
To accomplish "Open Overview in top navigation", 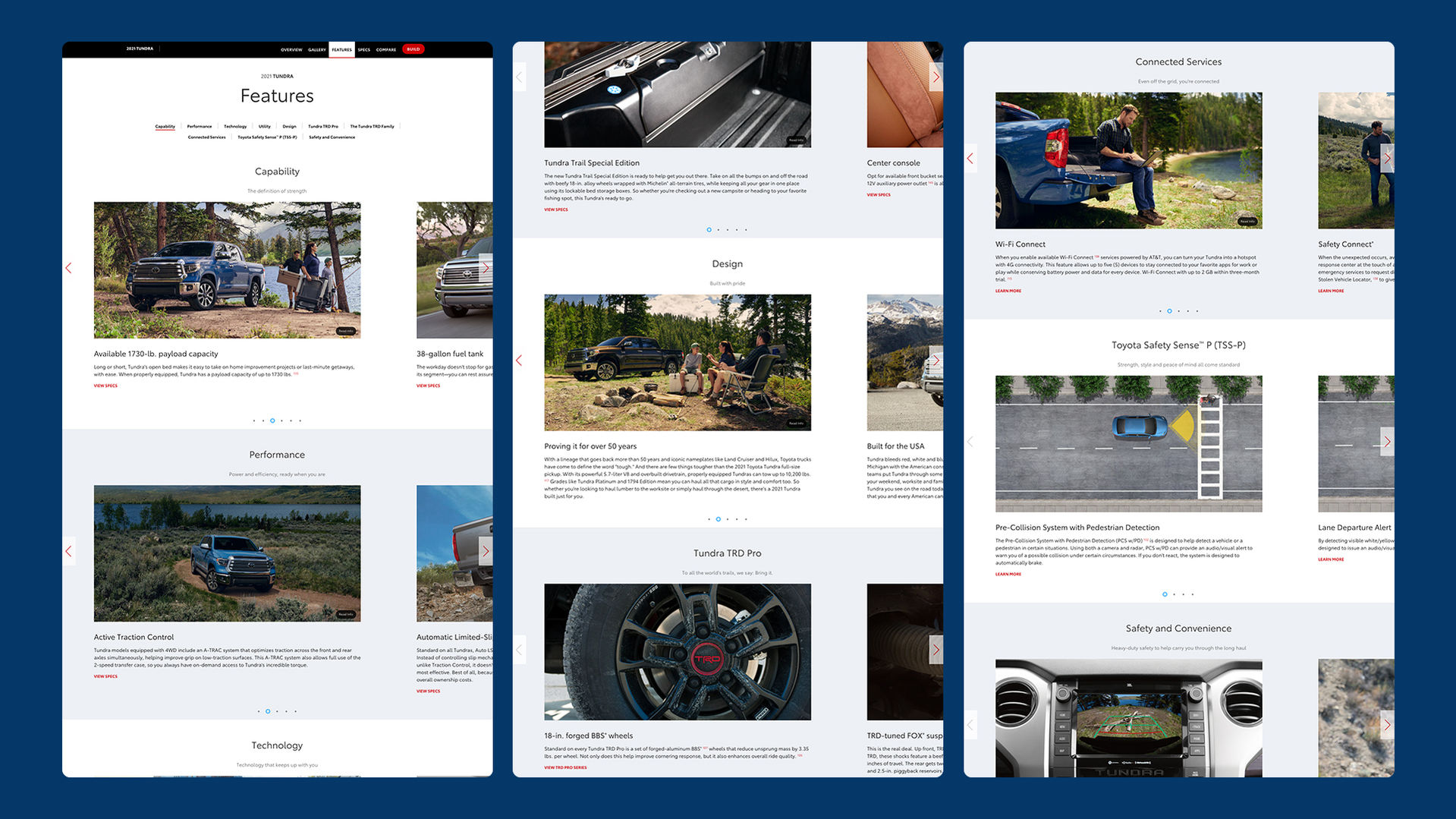I will (291, 50).
